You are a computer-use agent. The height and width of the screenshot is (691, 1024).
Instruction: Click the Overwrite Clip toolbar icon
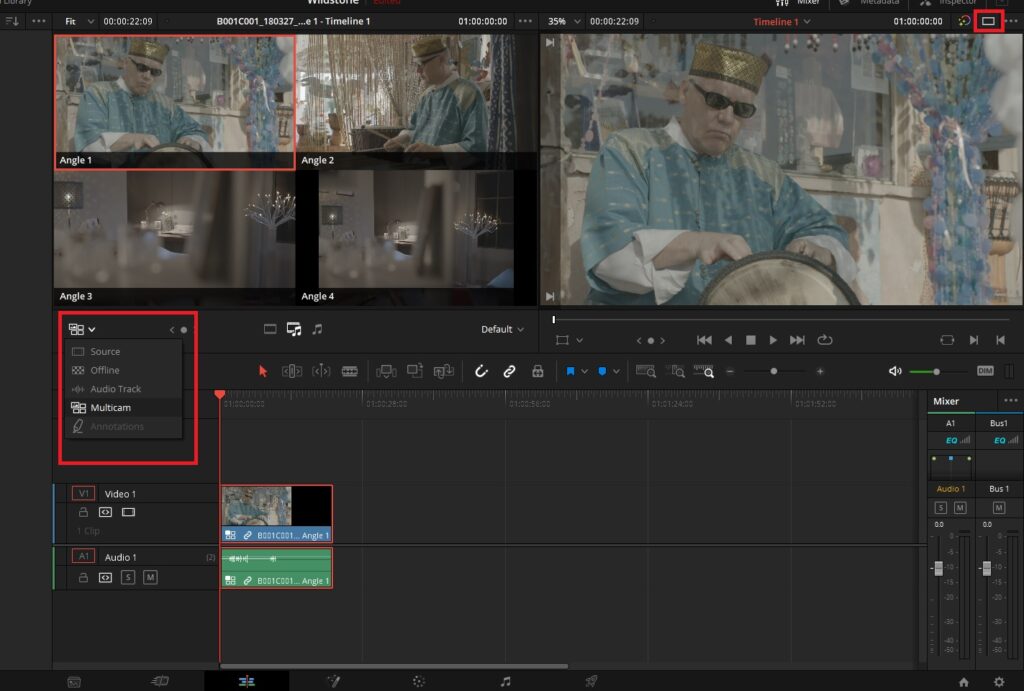[x=415, y=371]
